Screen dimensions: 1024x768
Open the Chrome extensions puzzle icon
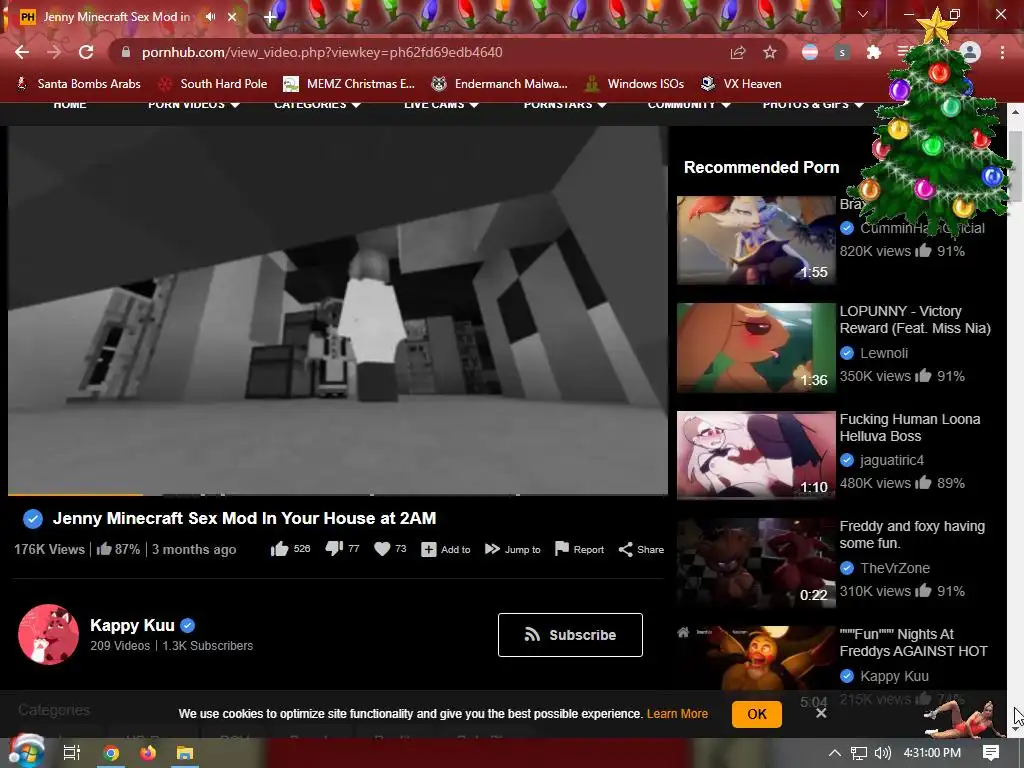tap(874, 52)
